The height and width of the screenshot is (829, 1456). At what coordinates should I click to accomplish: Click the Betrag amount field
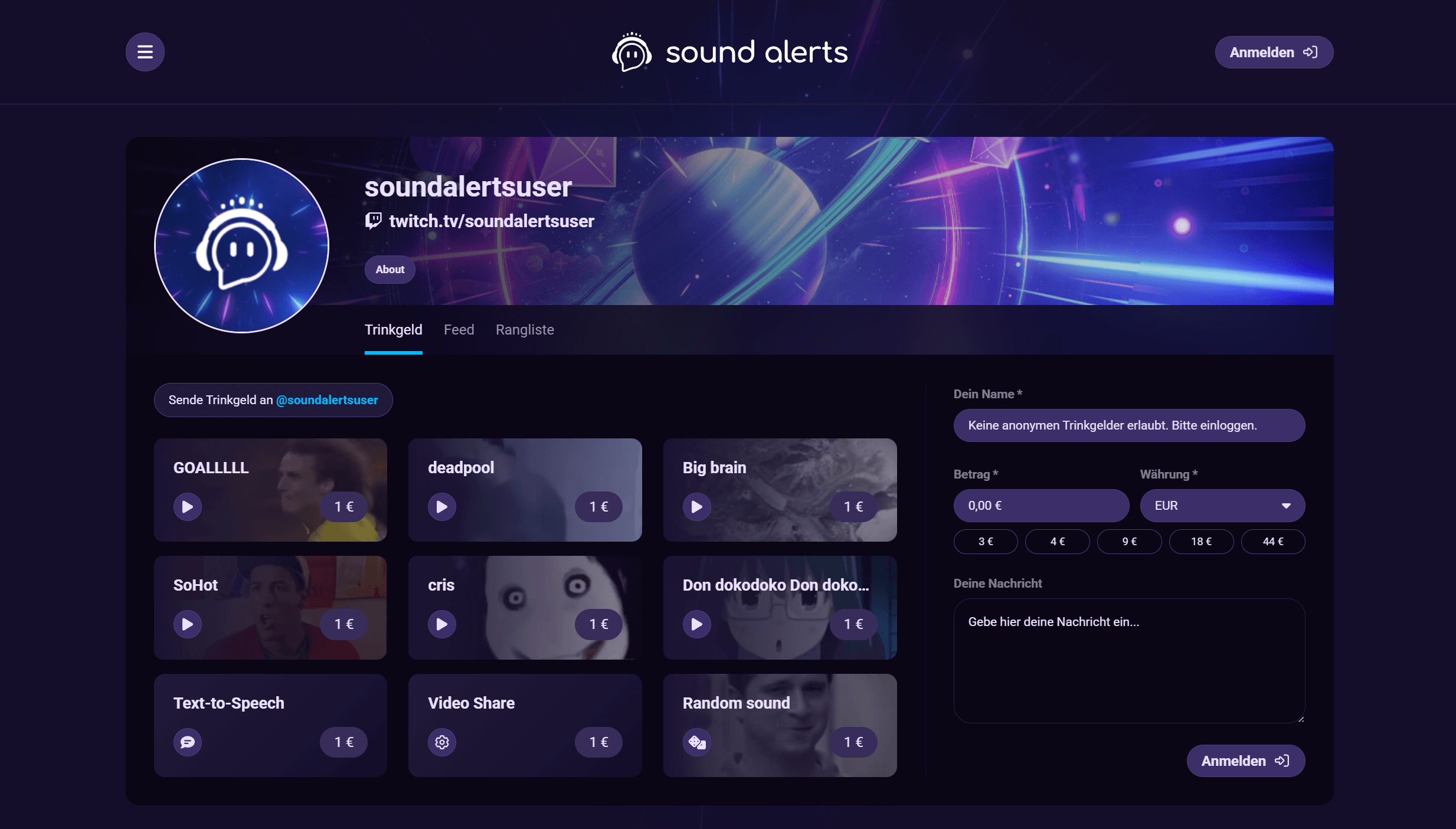1041,506
